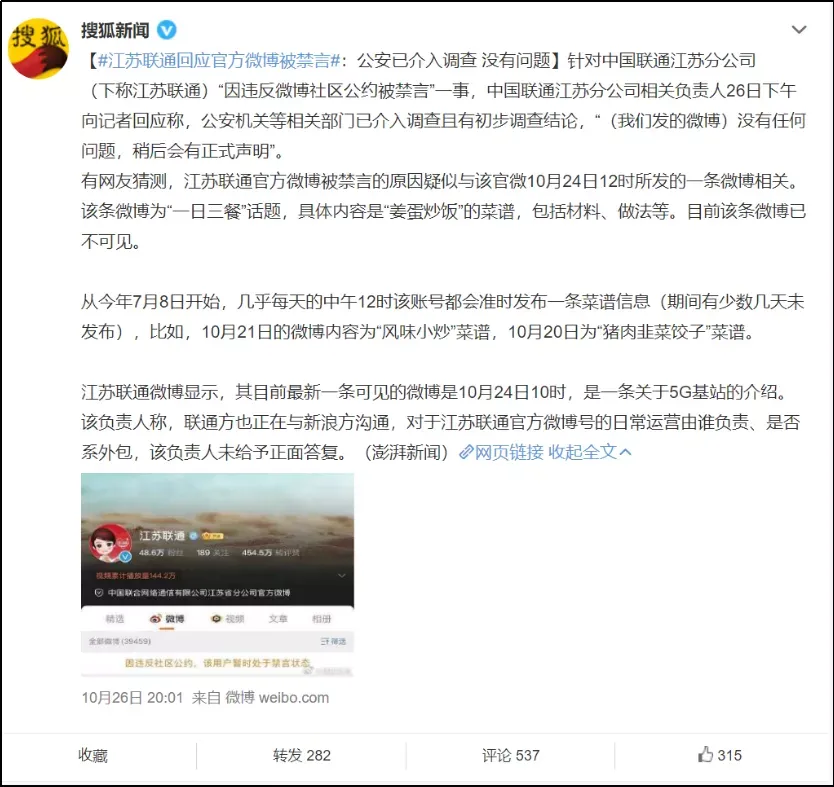Image resolution: width=834 pixels, height=787 pixels.
Task: Open the Sohu News profile avatar
Action: 38,49
